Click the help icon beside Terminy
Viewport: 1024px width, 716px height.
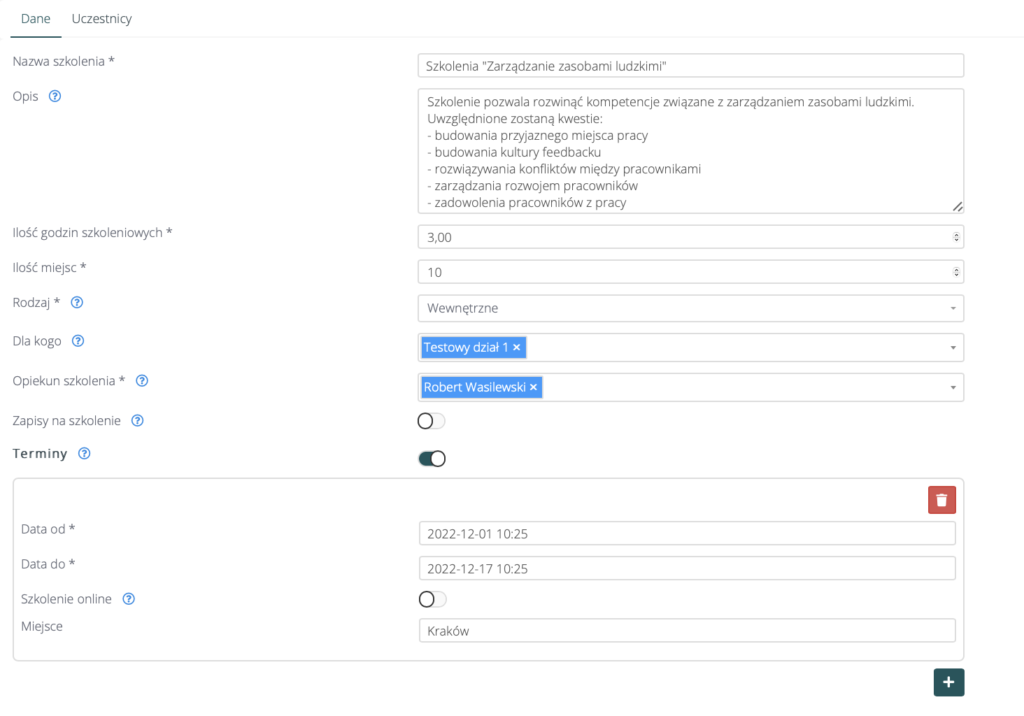coord(84,453)
